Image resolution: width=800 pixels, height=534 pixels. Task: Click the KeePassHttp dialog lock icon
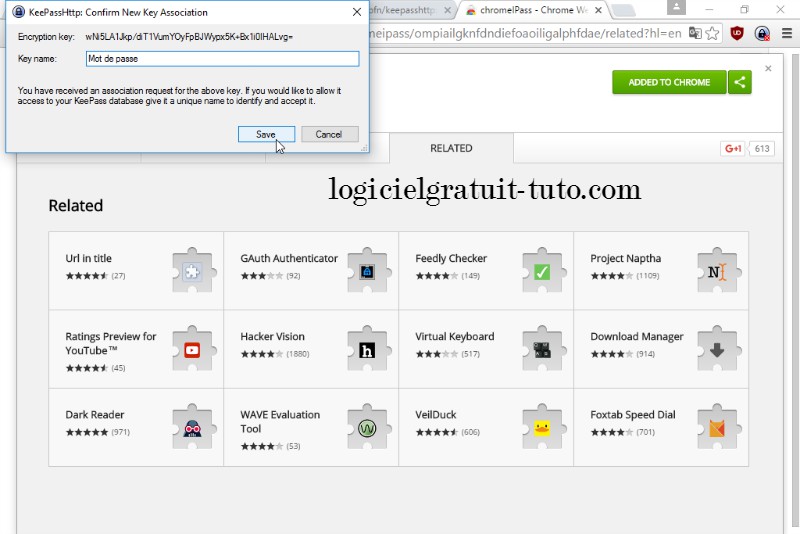18,12
